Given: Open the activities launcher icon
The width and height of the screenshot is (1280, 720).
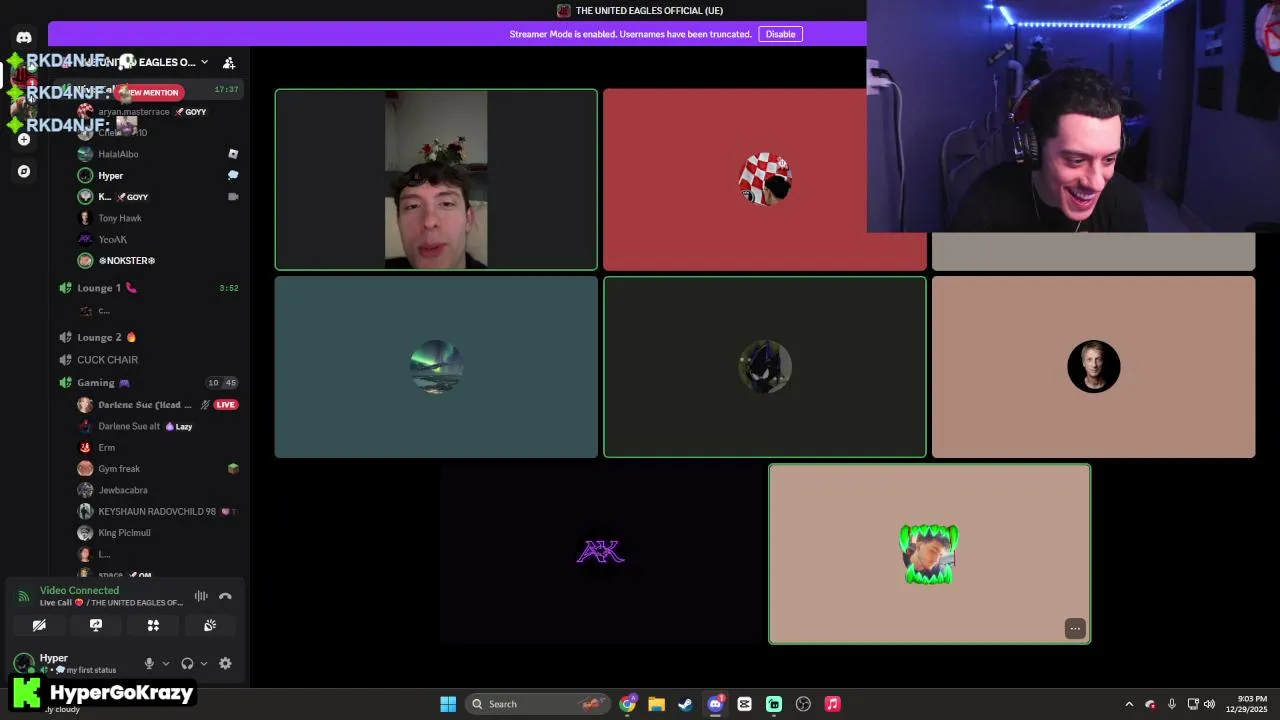Looking at the screenshot, I should coord(153,625).
